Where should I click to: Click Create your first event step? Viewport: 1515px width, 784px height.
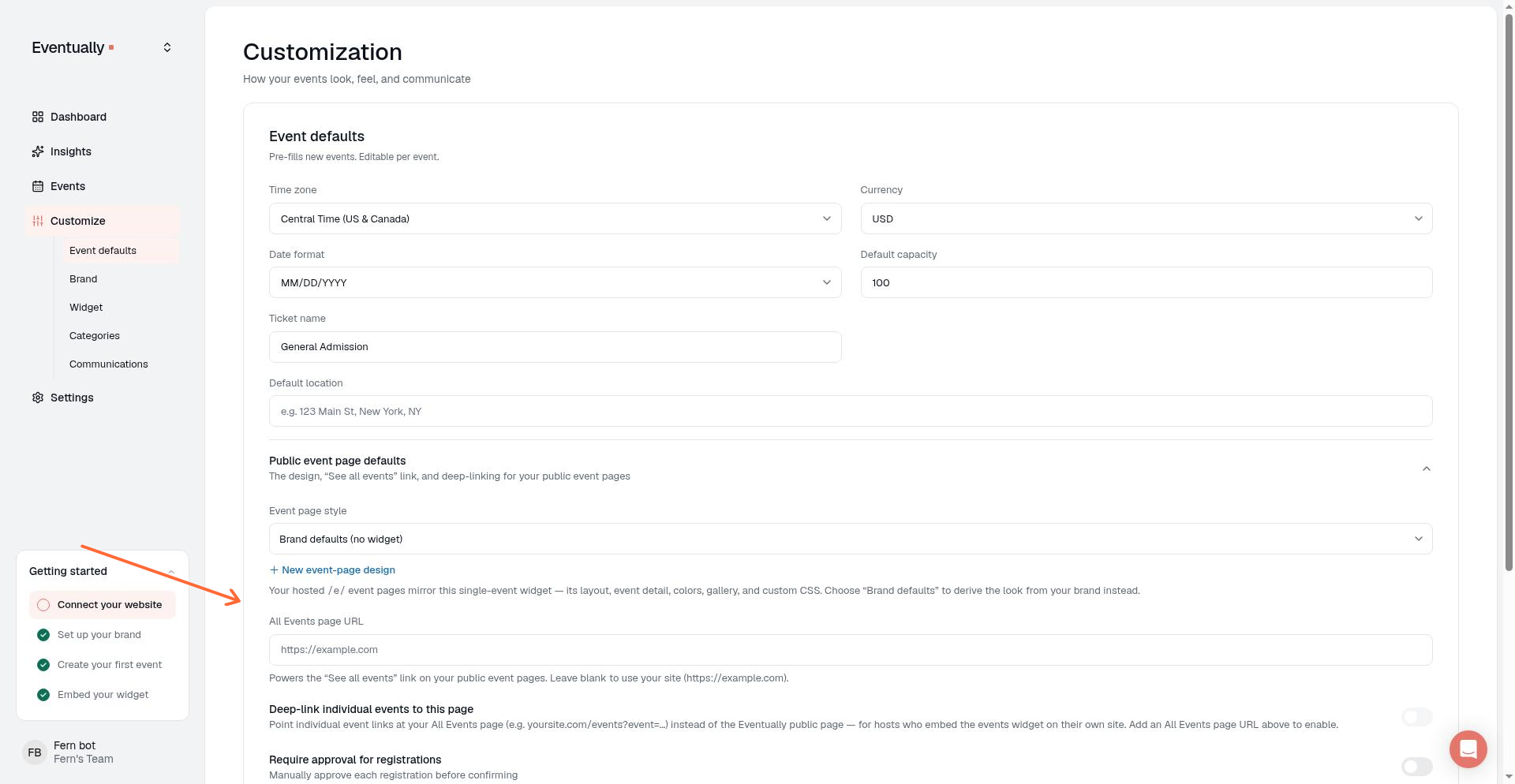coord(103,665)
